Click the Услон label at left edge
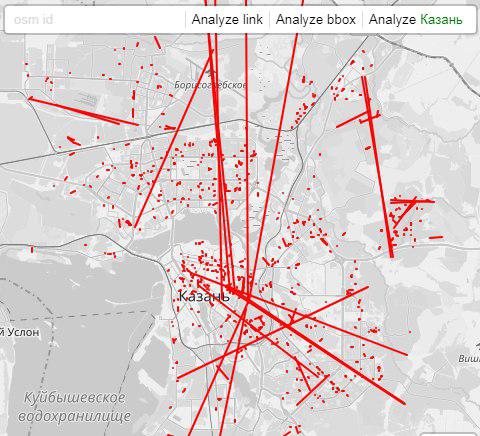Viewport: 480px width, 436px height. (19, 332)
